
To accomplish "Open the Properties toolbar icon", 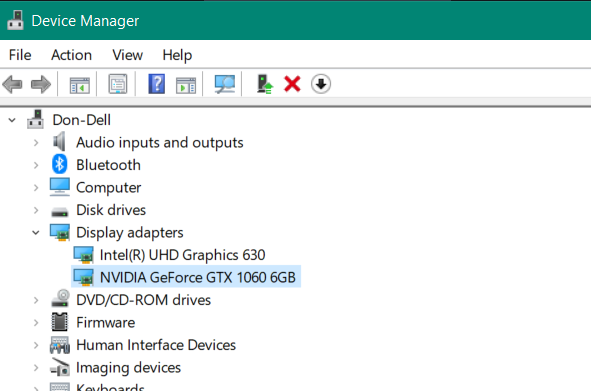I will 118,84.
